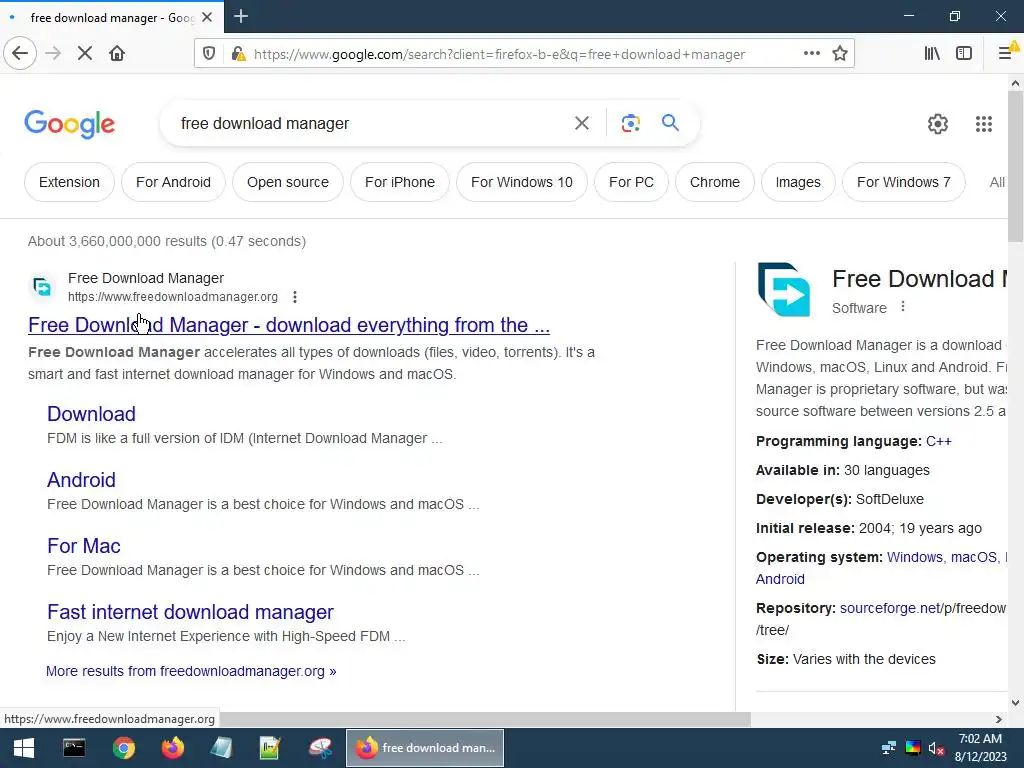Click the scroll down arrow on vertical scrollbar

1015,703
